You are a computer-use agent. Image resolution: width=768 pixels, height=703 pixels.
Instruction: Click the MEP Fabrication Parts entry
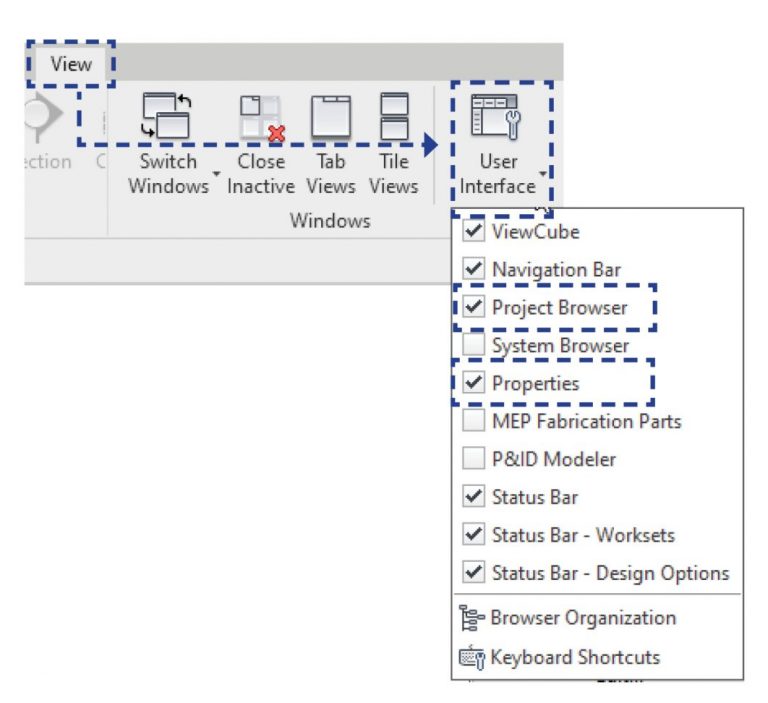coord(586,421)
